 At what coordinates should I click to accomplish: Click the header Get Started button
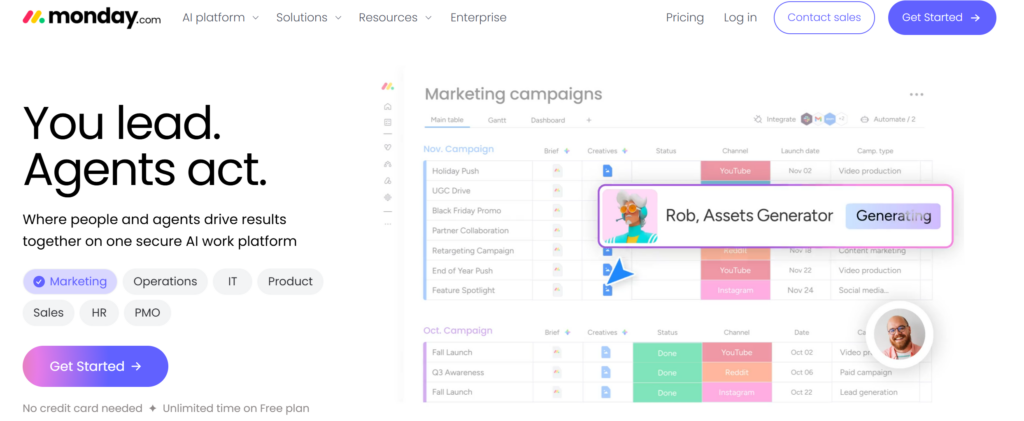(942, 18)
